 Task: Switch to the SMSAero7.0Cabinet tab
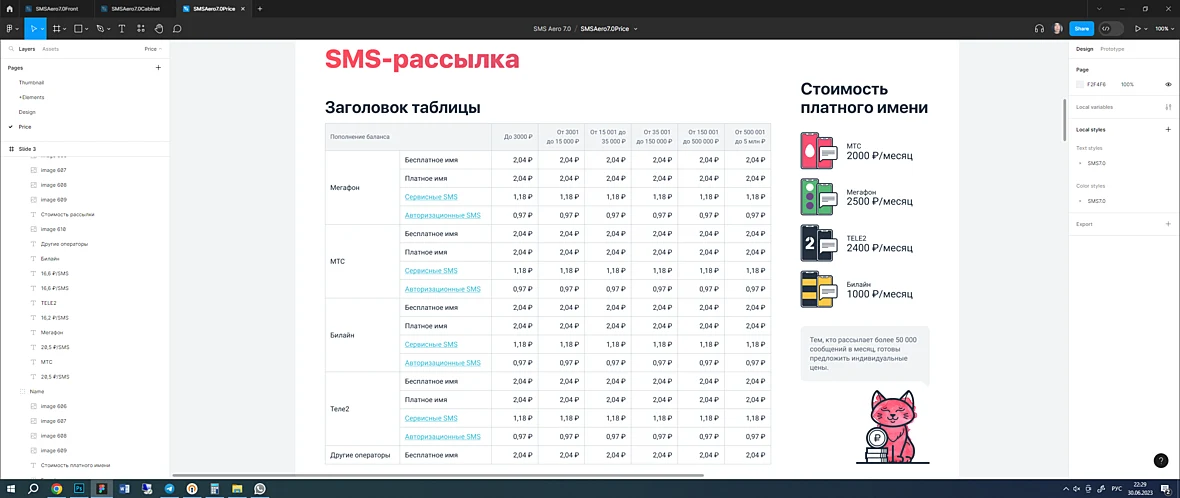136,8
